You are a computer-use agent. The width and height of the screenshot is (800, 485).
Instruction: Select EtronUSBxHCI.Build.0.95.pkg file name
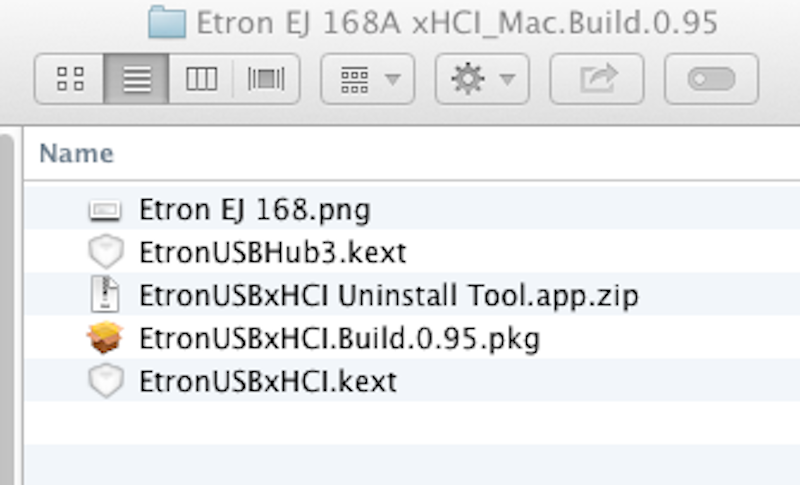tap(339, 339)
